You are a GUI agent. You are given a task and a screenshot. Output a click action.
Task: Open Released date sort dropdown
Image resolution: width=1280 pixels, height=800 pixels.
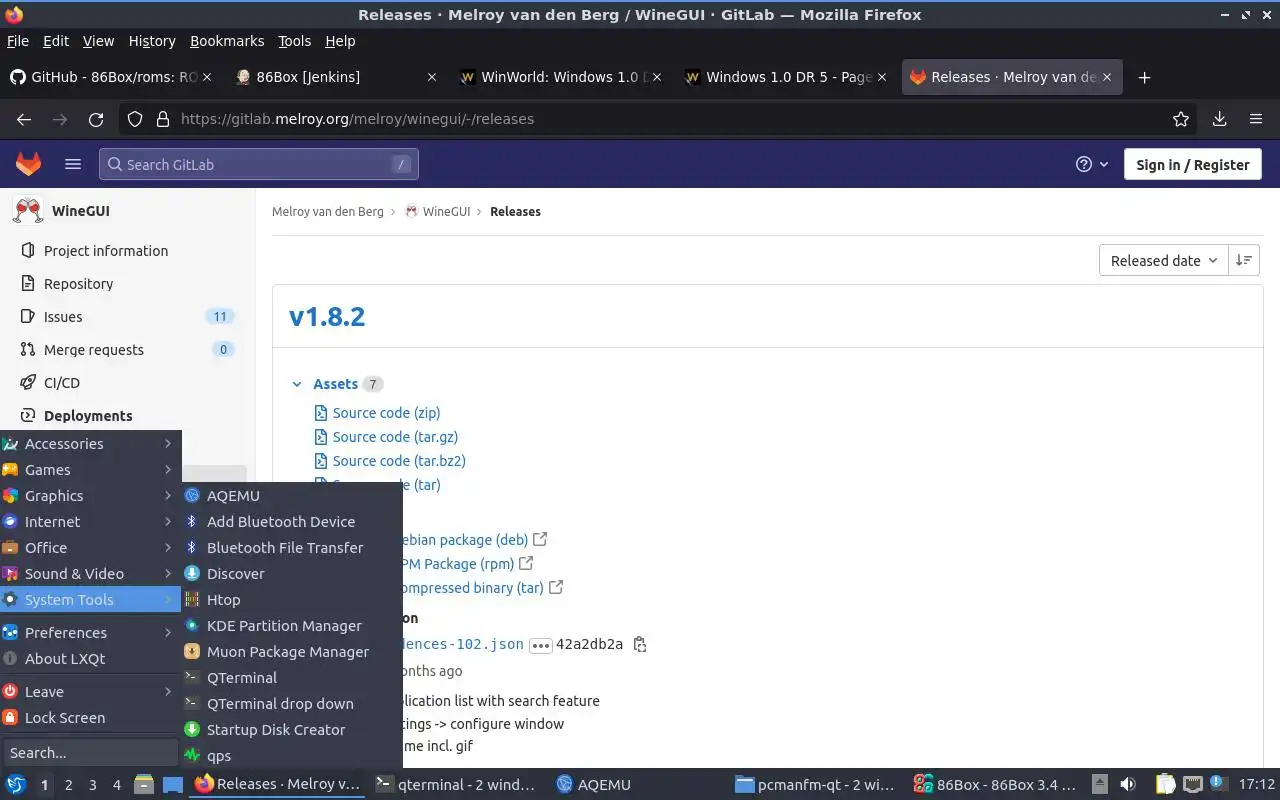point(1163,260)
